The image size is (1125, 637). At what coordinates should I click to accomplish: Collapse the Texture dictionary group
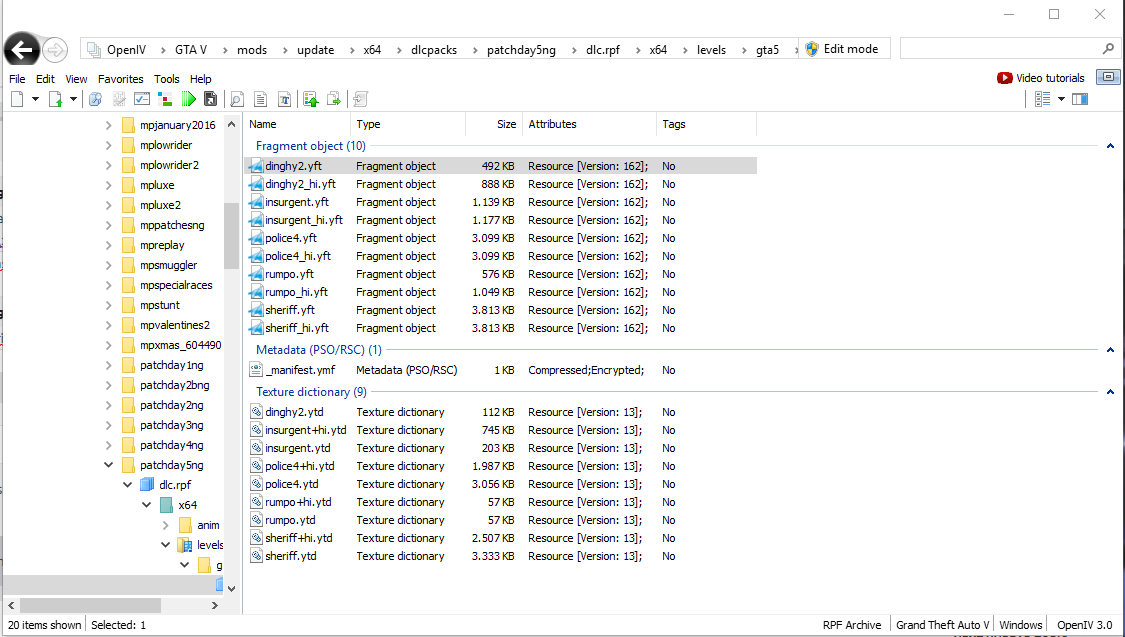[x=1110, y=392]
